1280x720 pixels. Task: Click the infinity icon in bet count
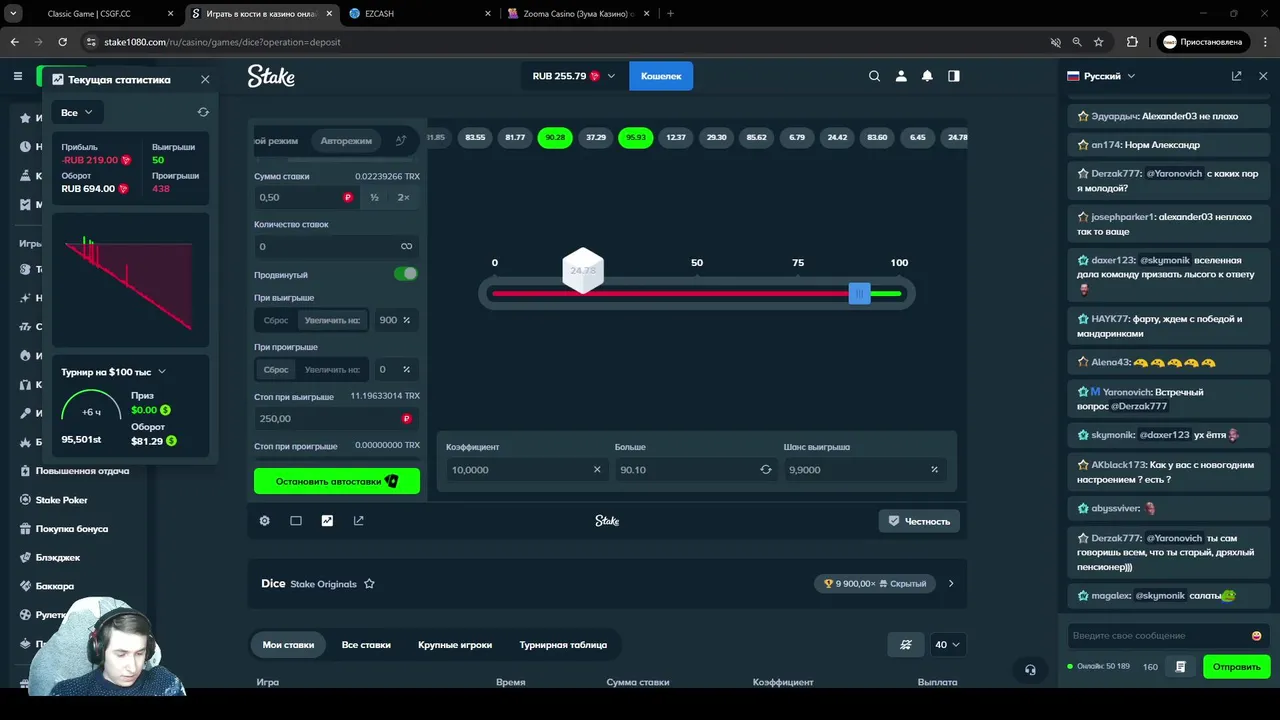tap(406, 246)
